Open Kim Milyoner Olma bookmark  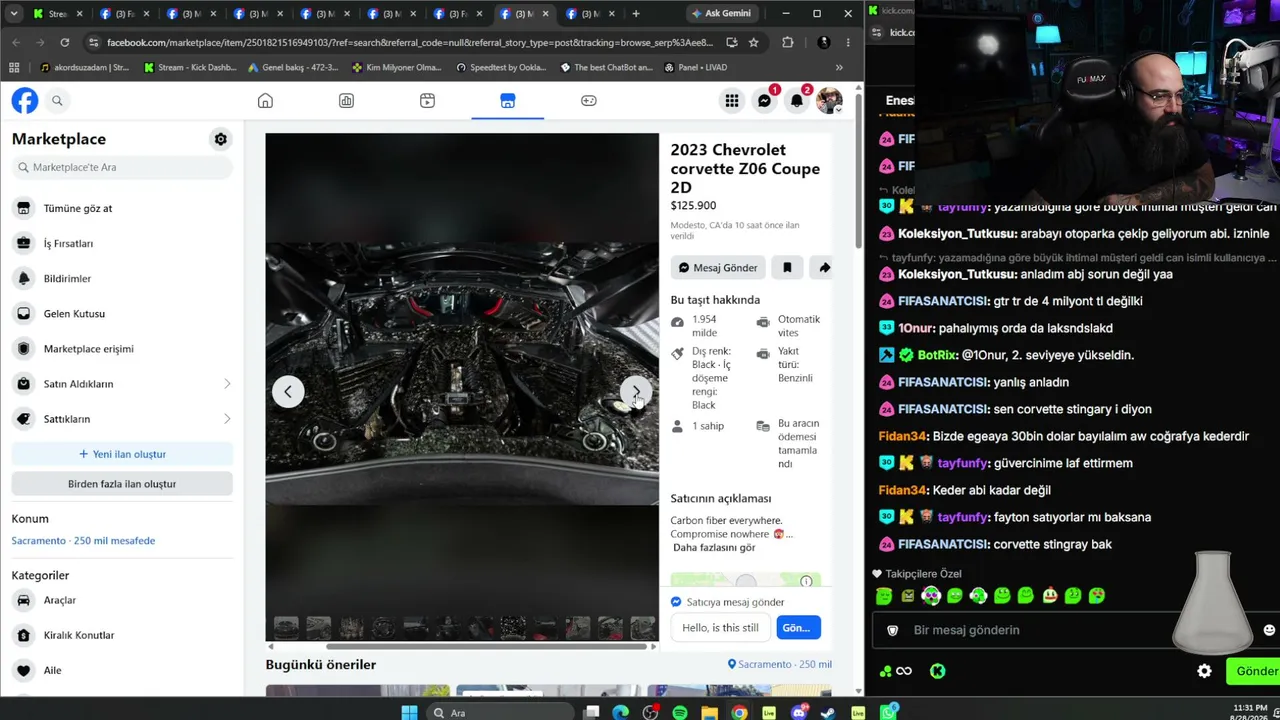pos(396,67)
